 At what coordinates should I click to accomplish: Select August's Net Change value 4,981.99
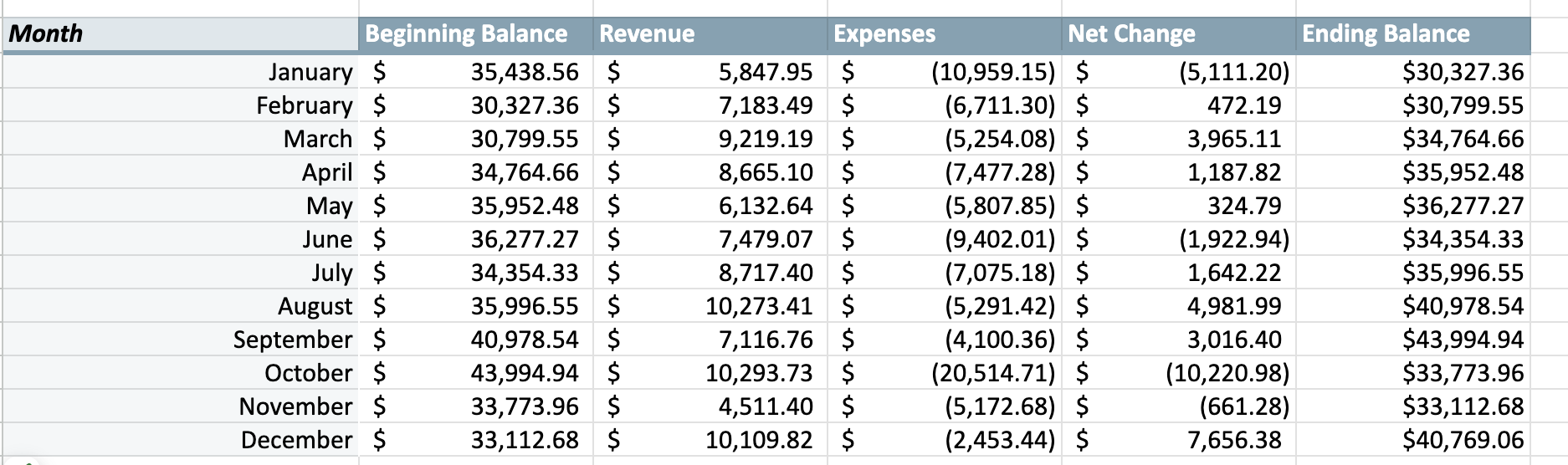tap(1233, 307)
